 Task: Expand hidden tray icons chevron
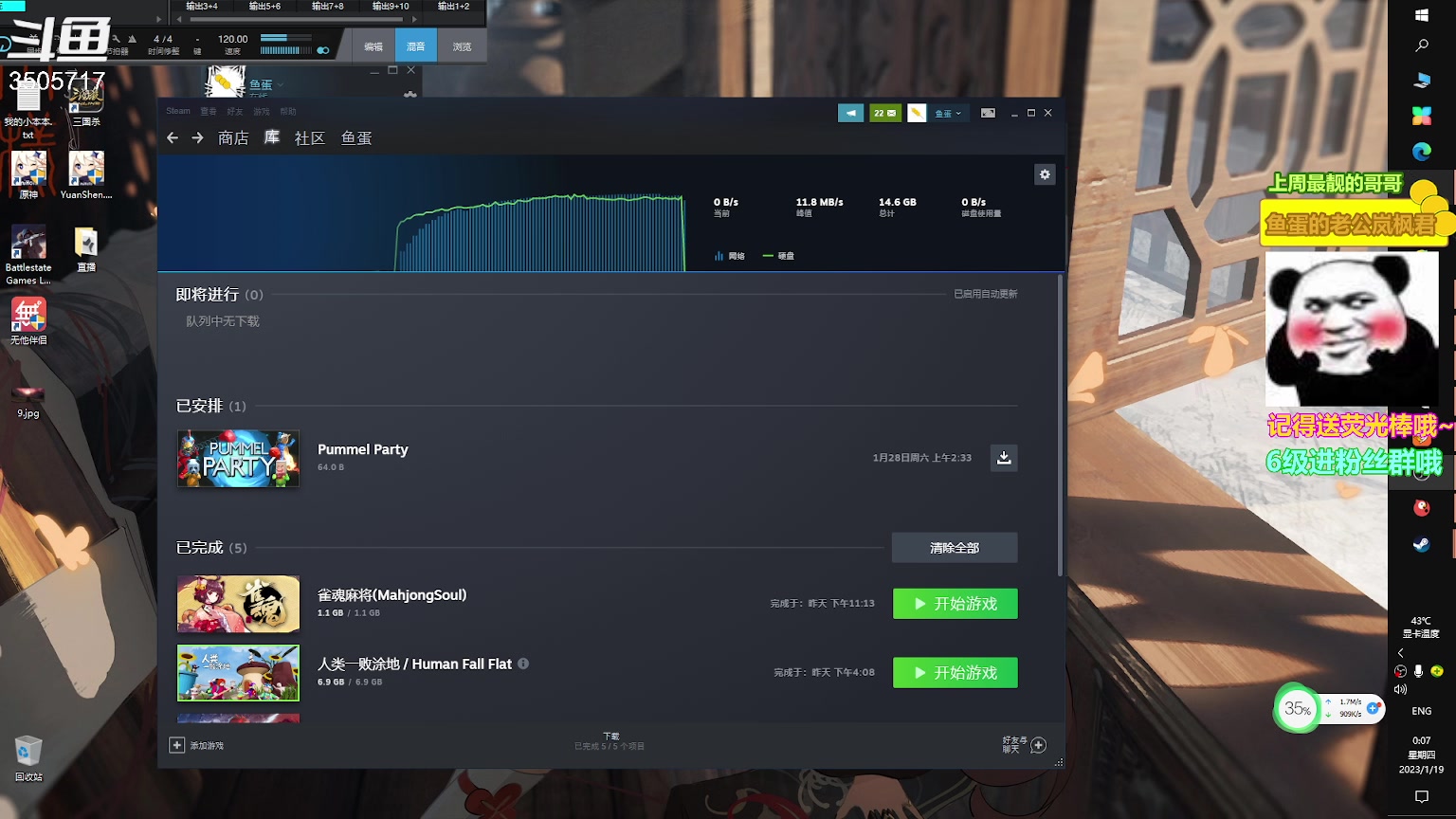[x=1400, y=653]
